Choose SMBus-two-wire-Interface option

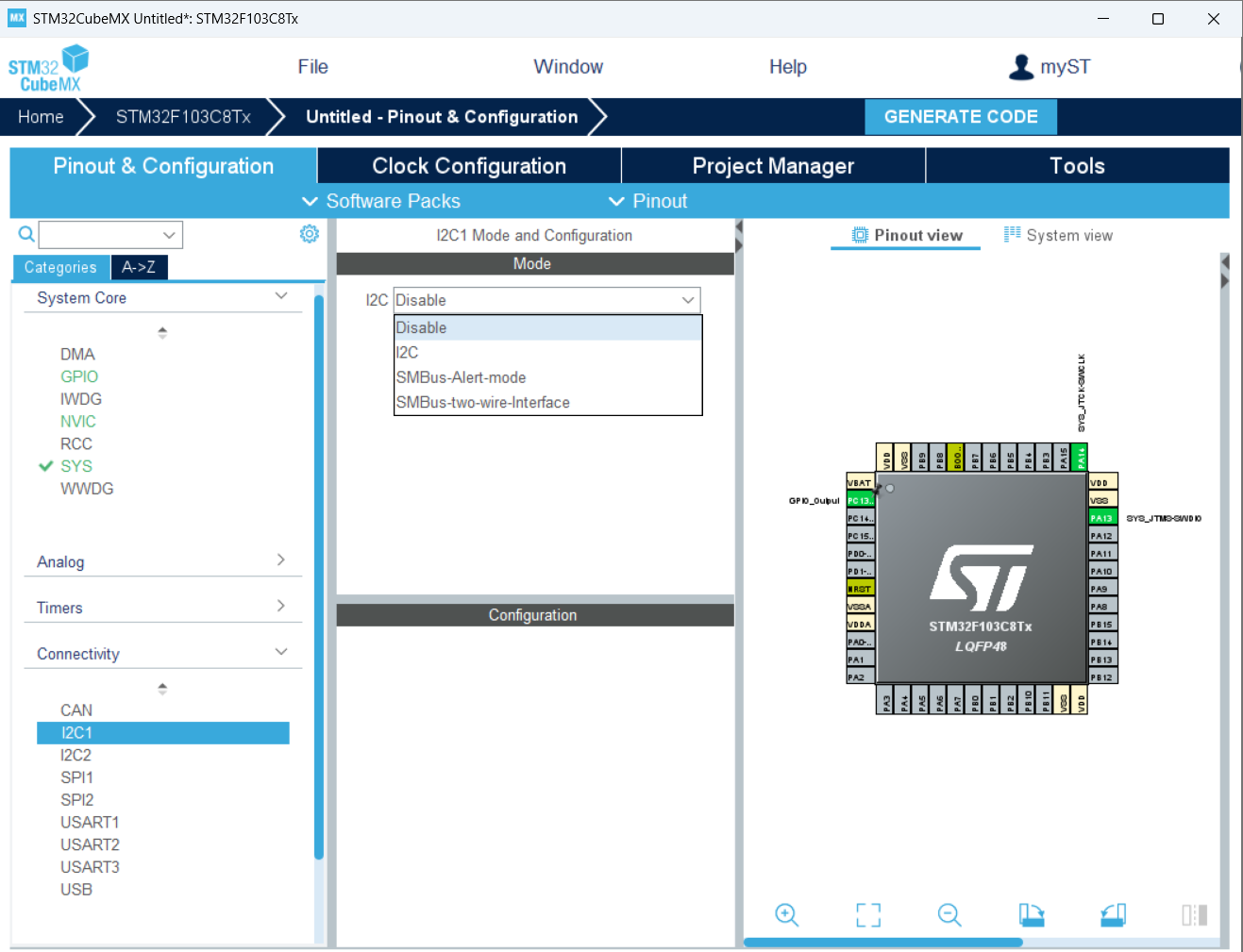tap(547, 402)
